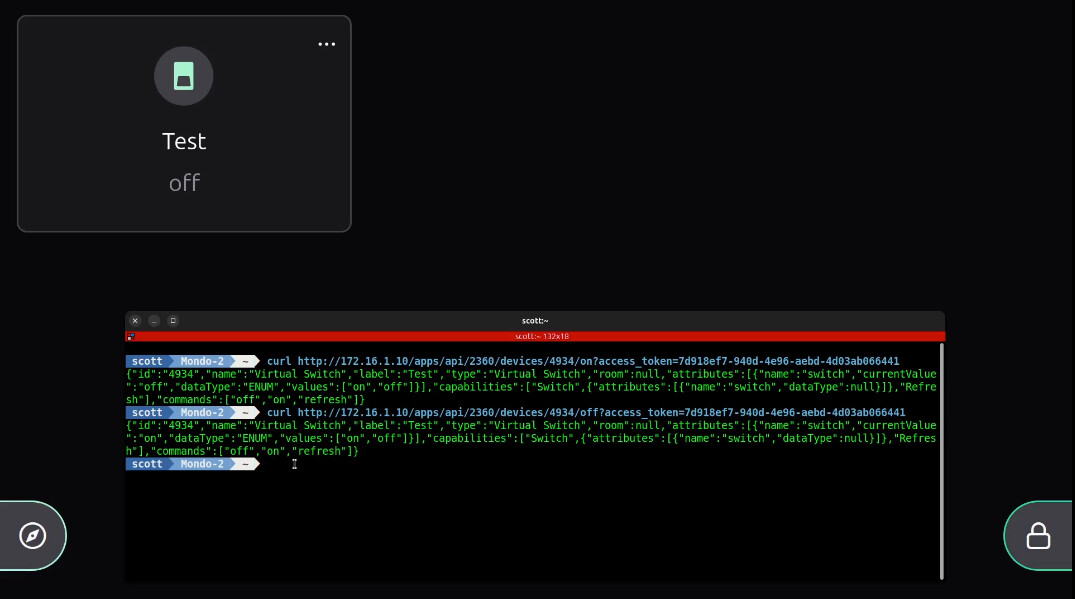Minimize the terminal window
Viewport: 1075px width, 599px height.
pos(154,321)
